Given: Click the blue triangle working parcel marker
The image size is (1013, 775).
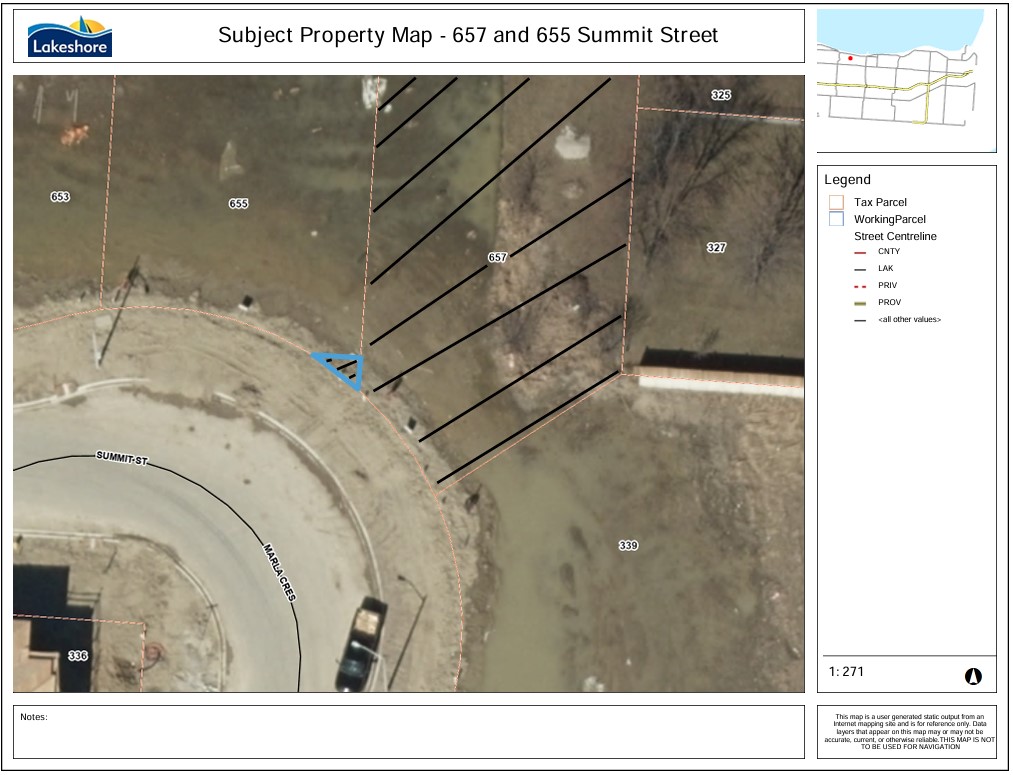Looking at the screenshot, I should [x=342, y=367].
